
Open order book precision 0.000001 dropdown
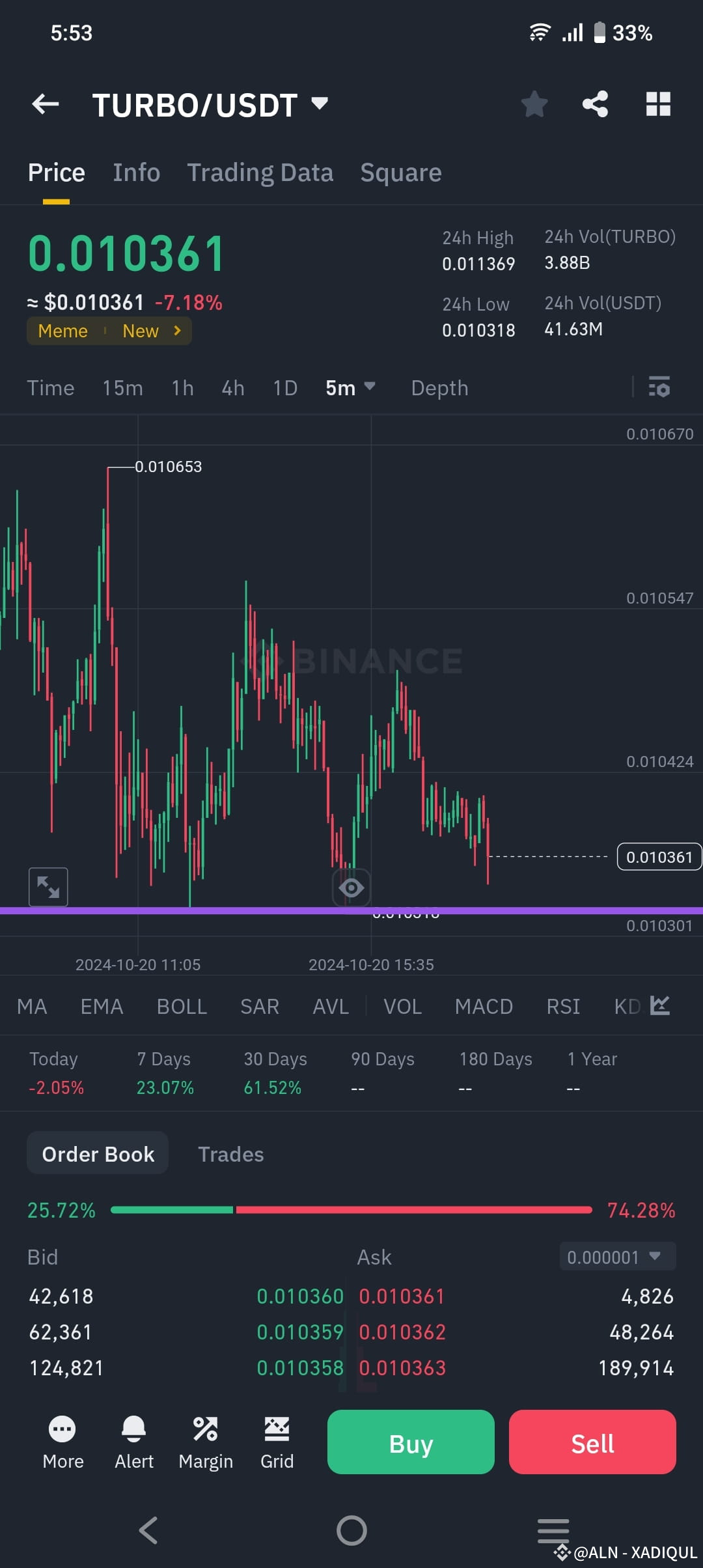point(618,1257)
